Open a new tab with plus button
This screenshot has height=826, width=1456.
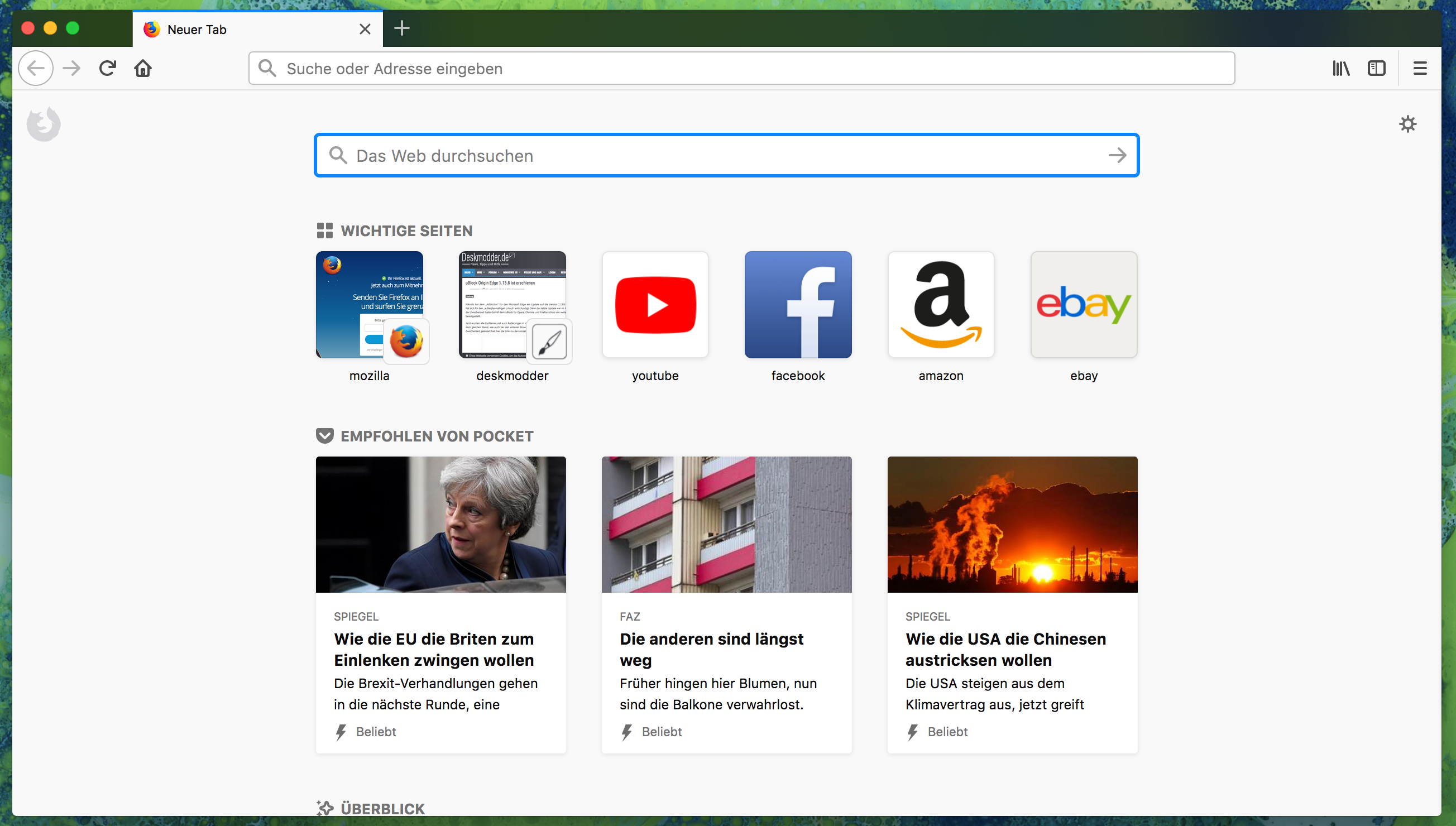click(402, 28)
